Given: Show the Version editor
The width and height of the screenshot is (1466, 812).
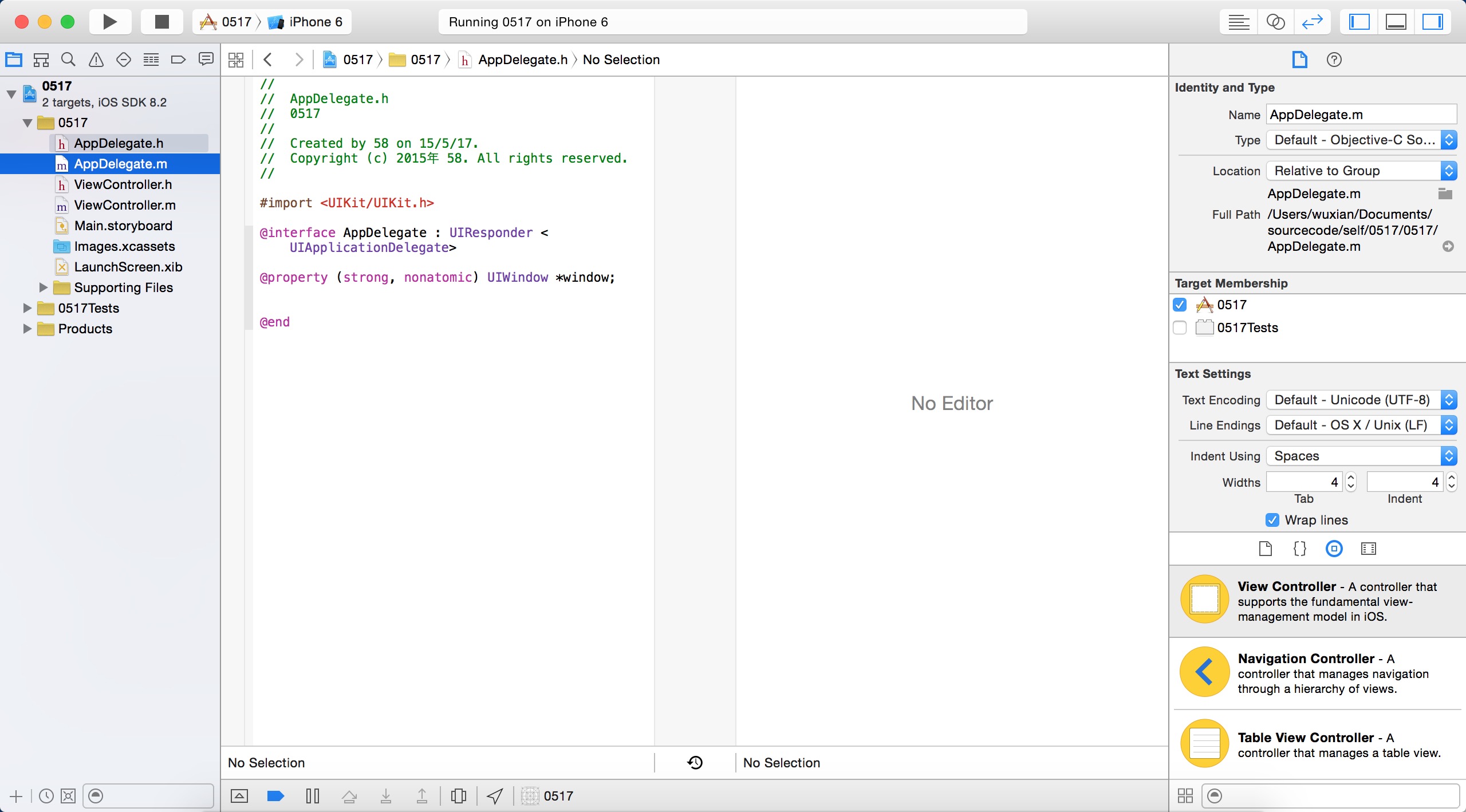Looking at the screenshot, I should point(1312,22).
